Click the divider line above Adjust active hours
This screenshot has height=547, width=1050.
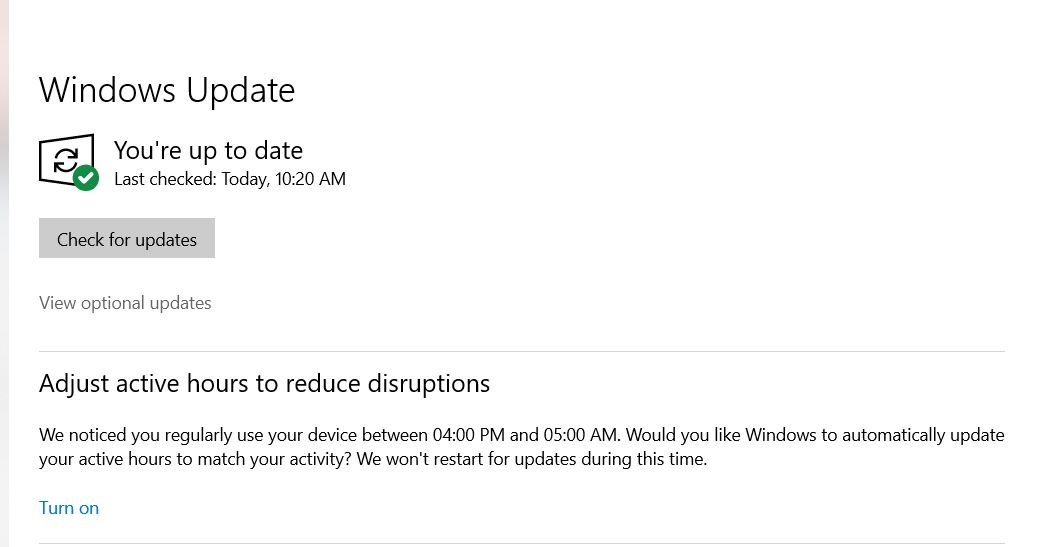tap(522, 351)
